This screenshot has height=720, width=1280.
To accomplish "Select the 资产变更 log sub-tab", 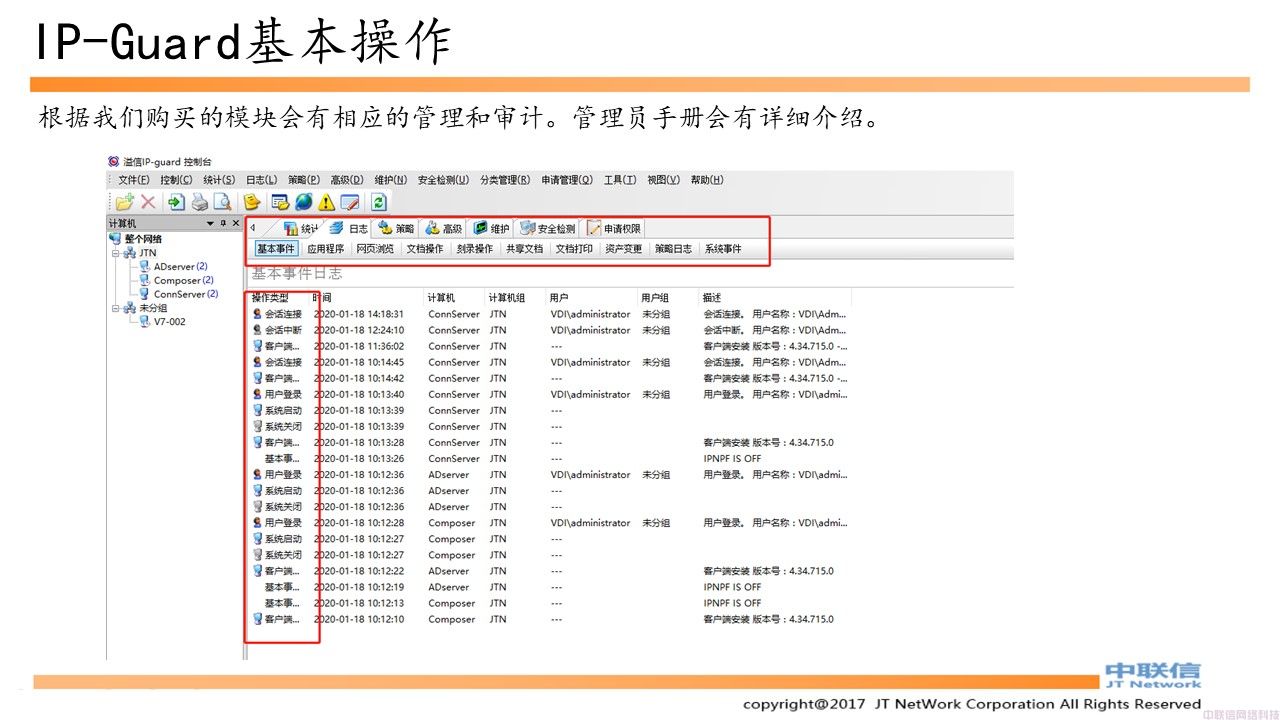I will pyautogui.click(x=624, y=249).
